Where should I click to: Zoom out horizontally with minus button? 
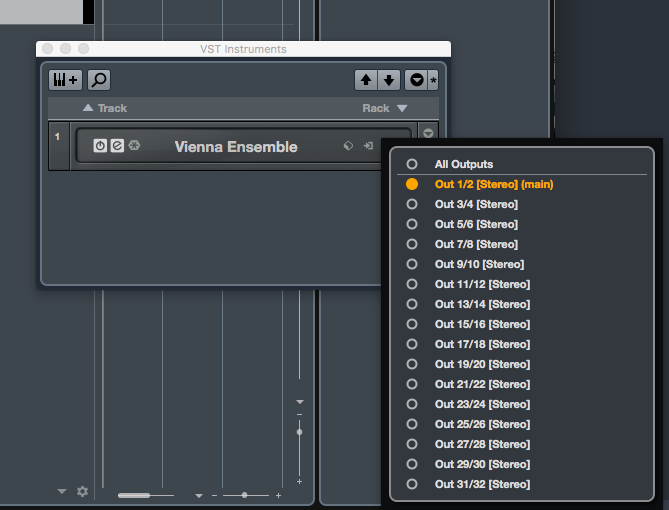click(214, 495)
